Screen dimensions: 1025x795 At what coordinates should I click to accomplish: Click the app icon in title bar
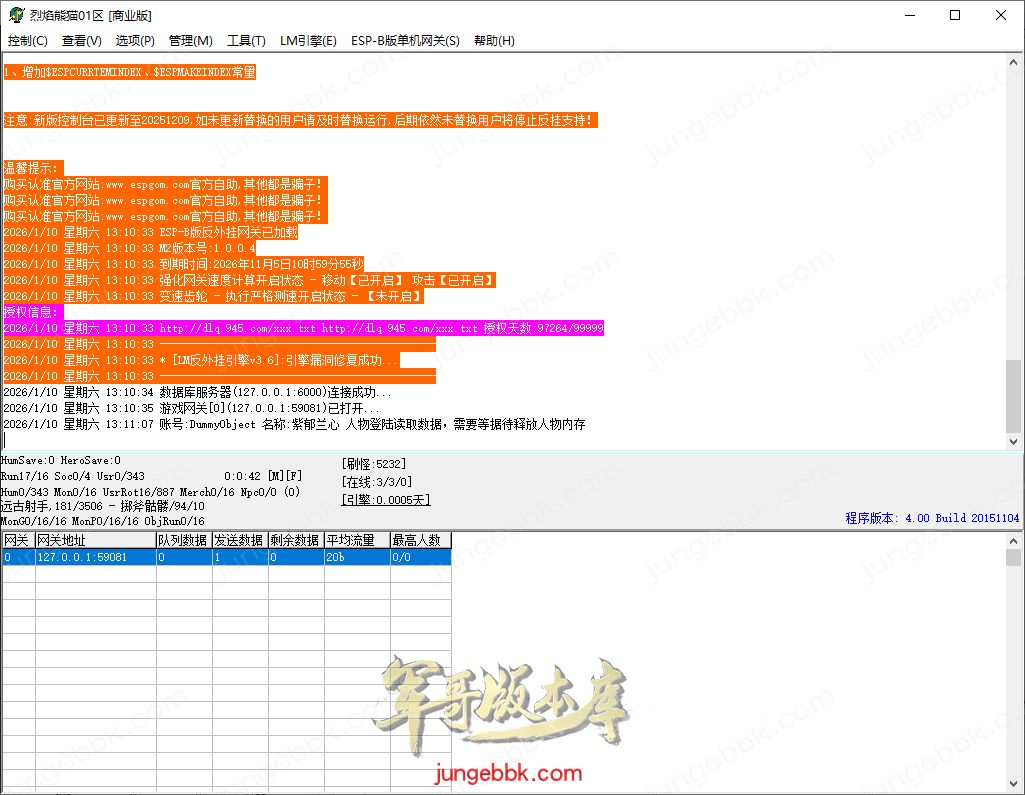tap(14, 15)
